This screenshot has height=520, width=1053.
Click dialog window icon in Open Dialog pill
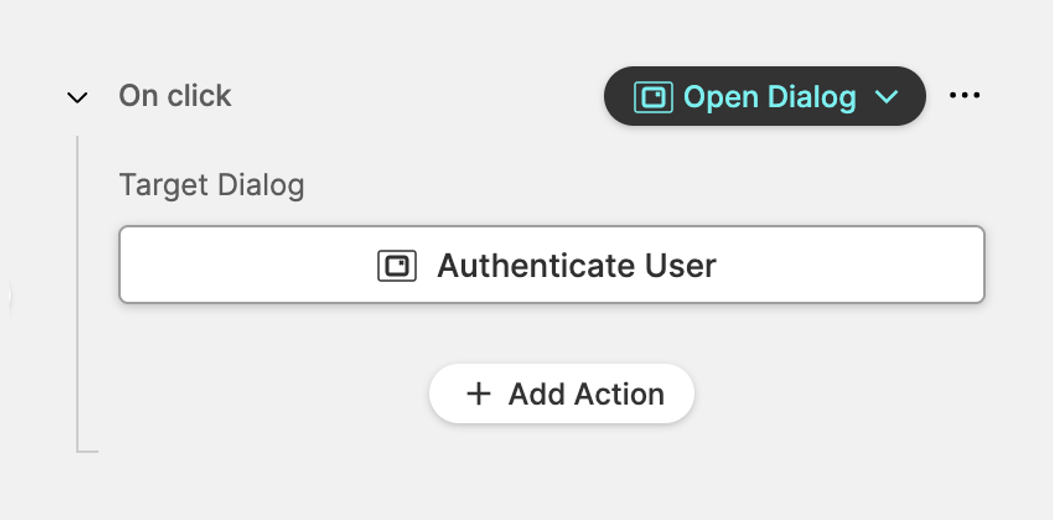tap(653, 97)
